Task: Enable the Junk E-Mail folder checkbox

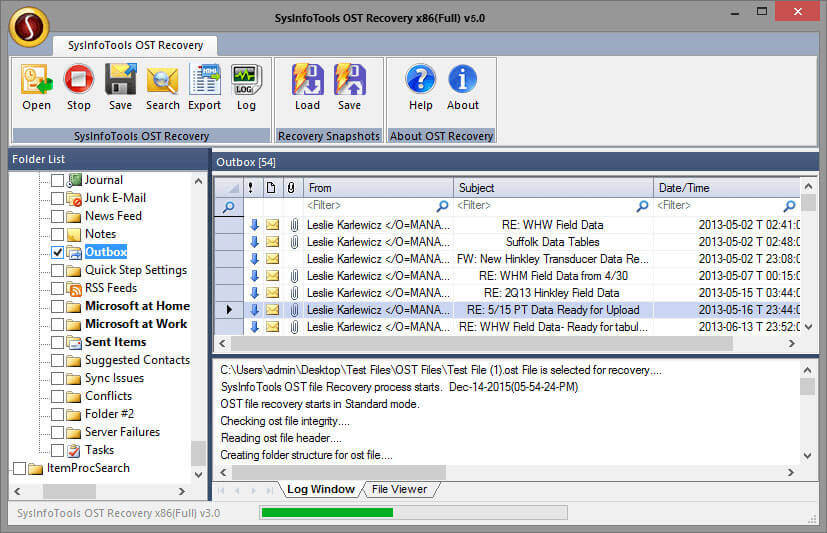Action: click(x=58, y=198)
